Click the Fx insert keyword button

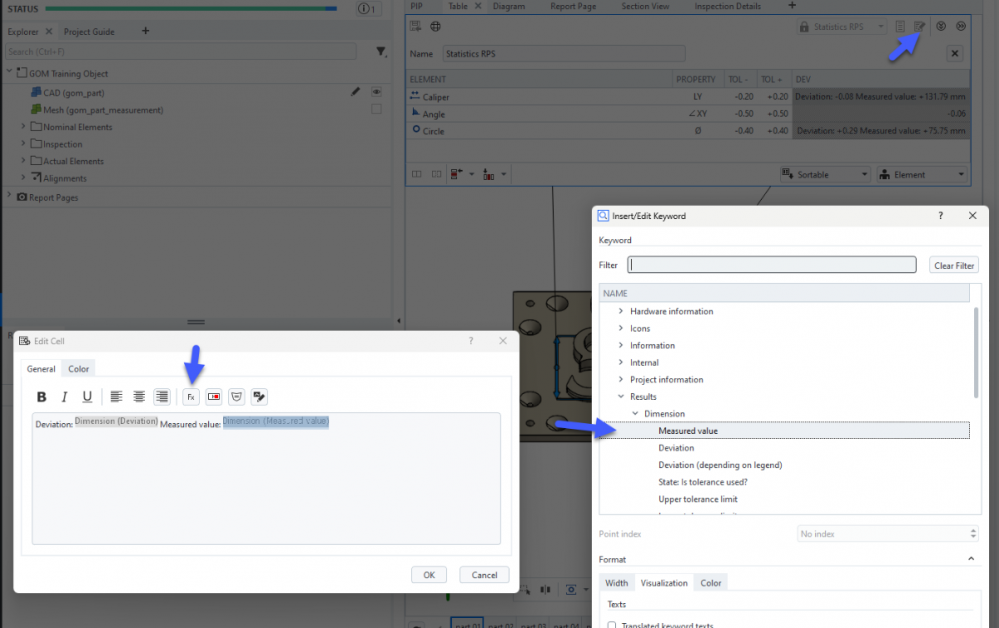click(x=190, y=397)
